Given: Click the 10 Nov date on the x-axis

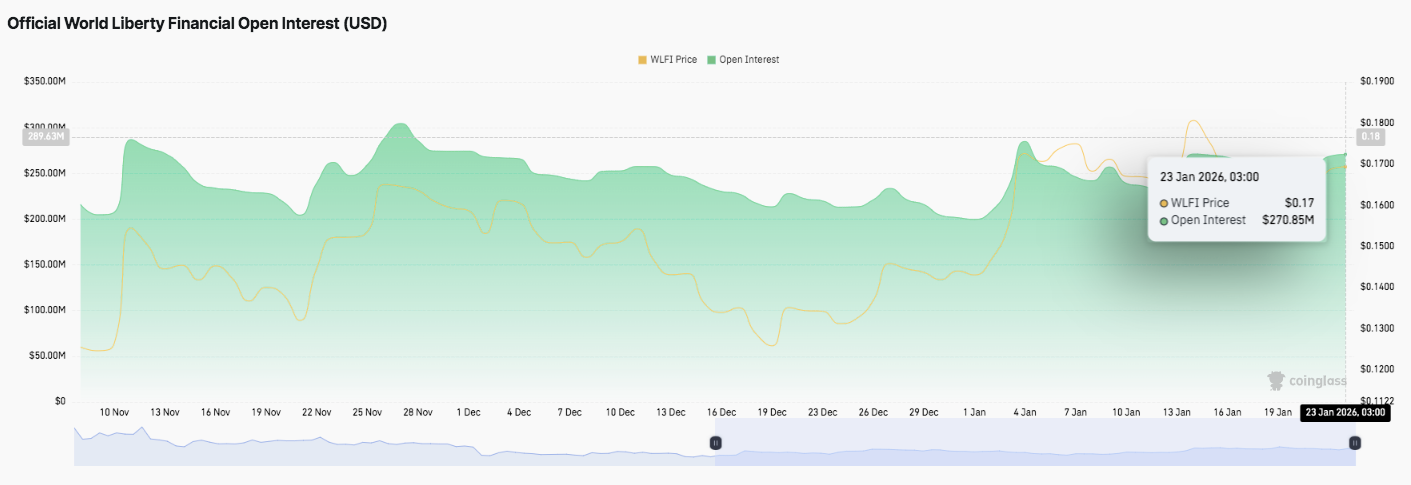Looking at the screenshot, I should coord(114,412).
